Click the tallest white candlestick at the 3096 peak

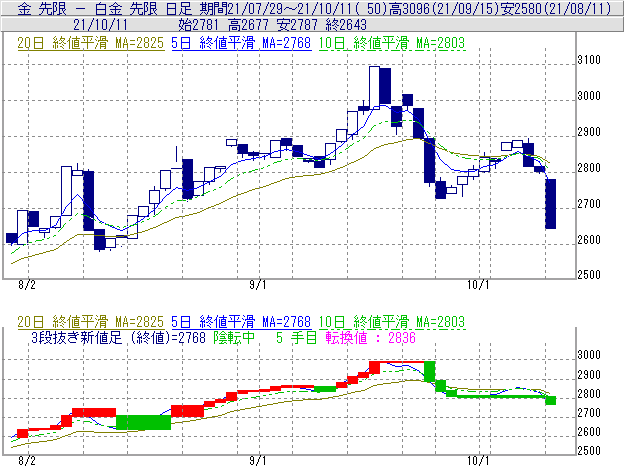tap(374, 87)
